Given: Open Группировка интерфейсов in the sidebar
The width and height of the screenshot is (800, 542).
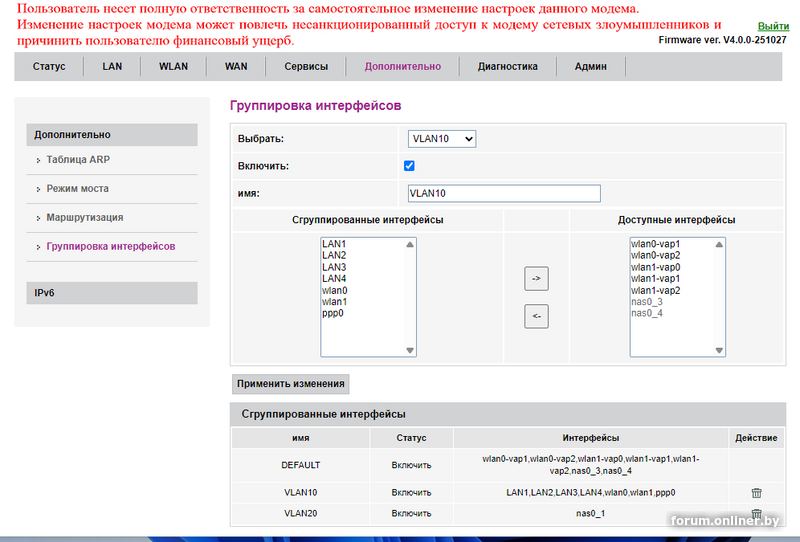Looking at the screenshot, I should tap(111, 247).
